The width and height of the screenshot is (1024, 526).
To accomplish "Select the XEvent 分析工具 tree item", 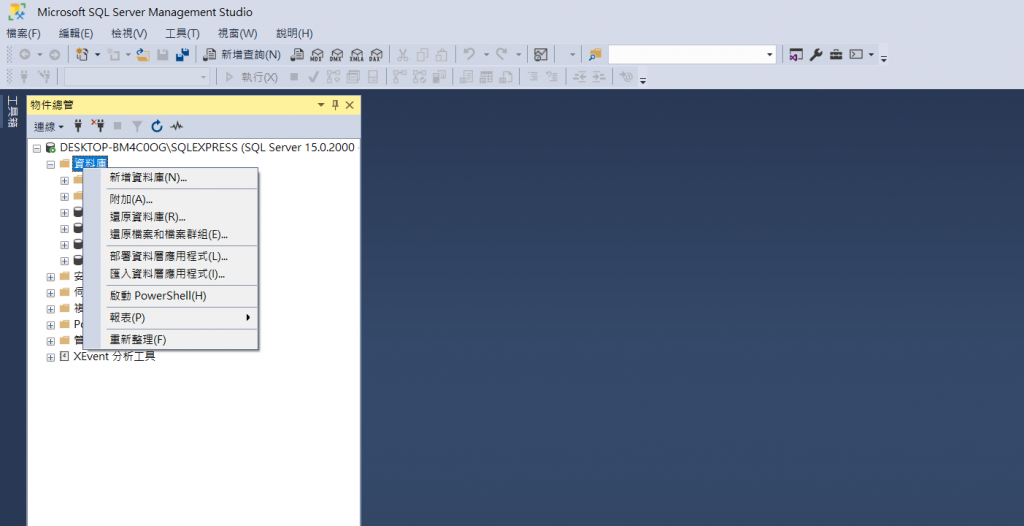I will click(x=114, y=357).
